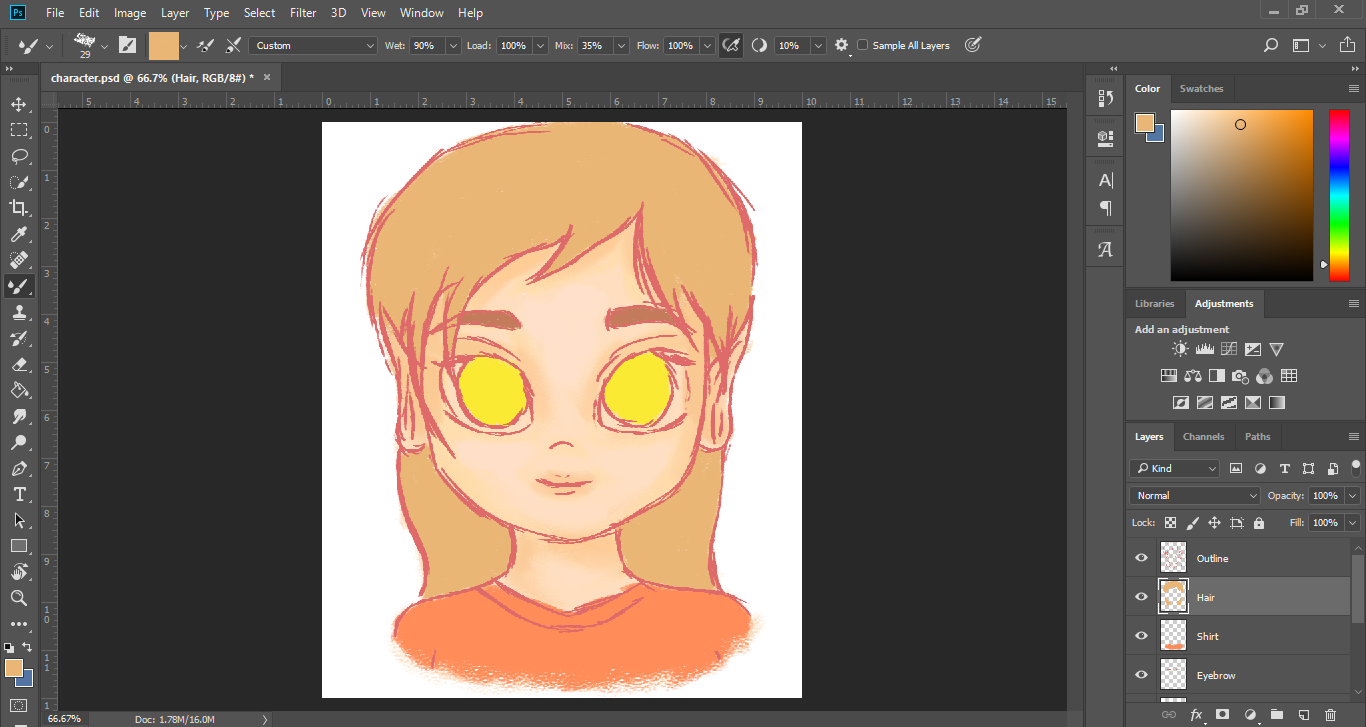Screen dimensions: 1366x727
Task: Switch to the Swatches tab
Action: click(x=1201, y=88)
